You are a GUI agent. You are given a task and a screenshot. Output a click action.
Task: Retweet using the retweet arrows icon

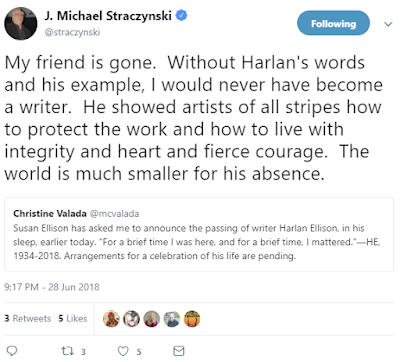pyautogui.click(x=66, y=351)
